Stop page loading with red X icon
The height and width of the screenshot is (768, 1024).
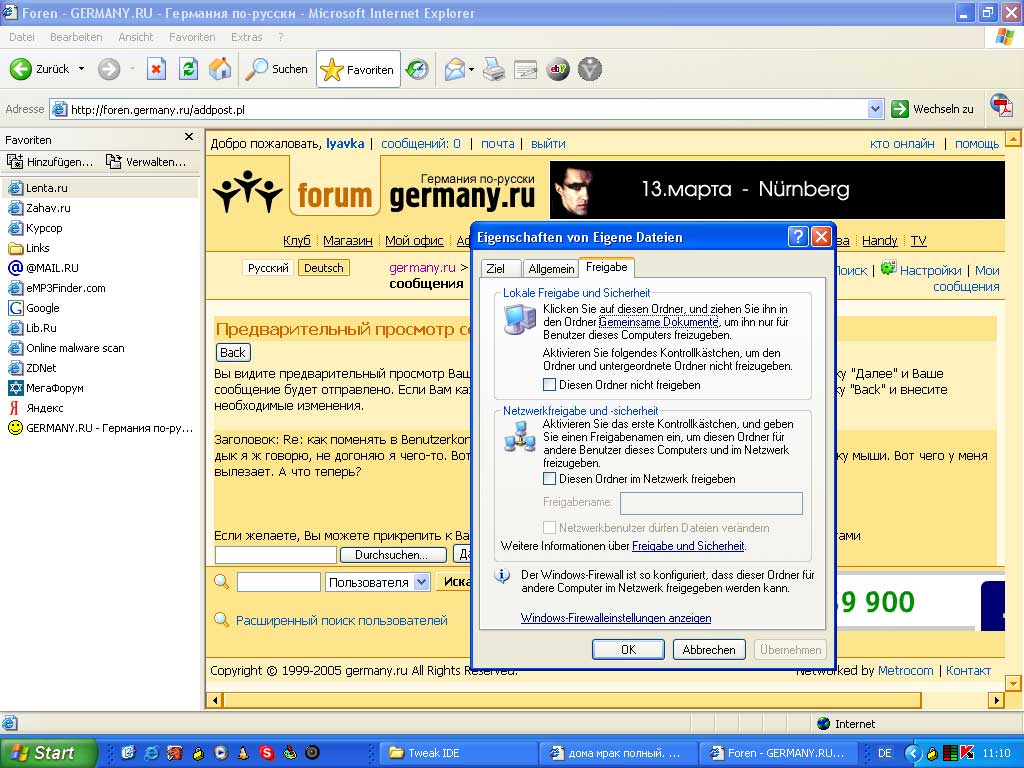(156, 69)
